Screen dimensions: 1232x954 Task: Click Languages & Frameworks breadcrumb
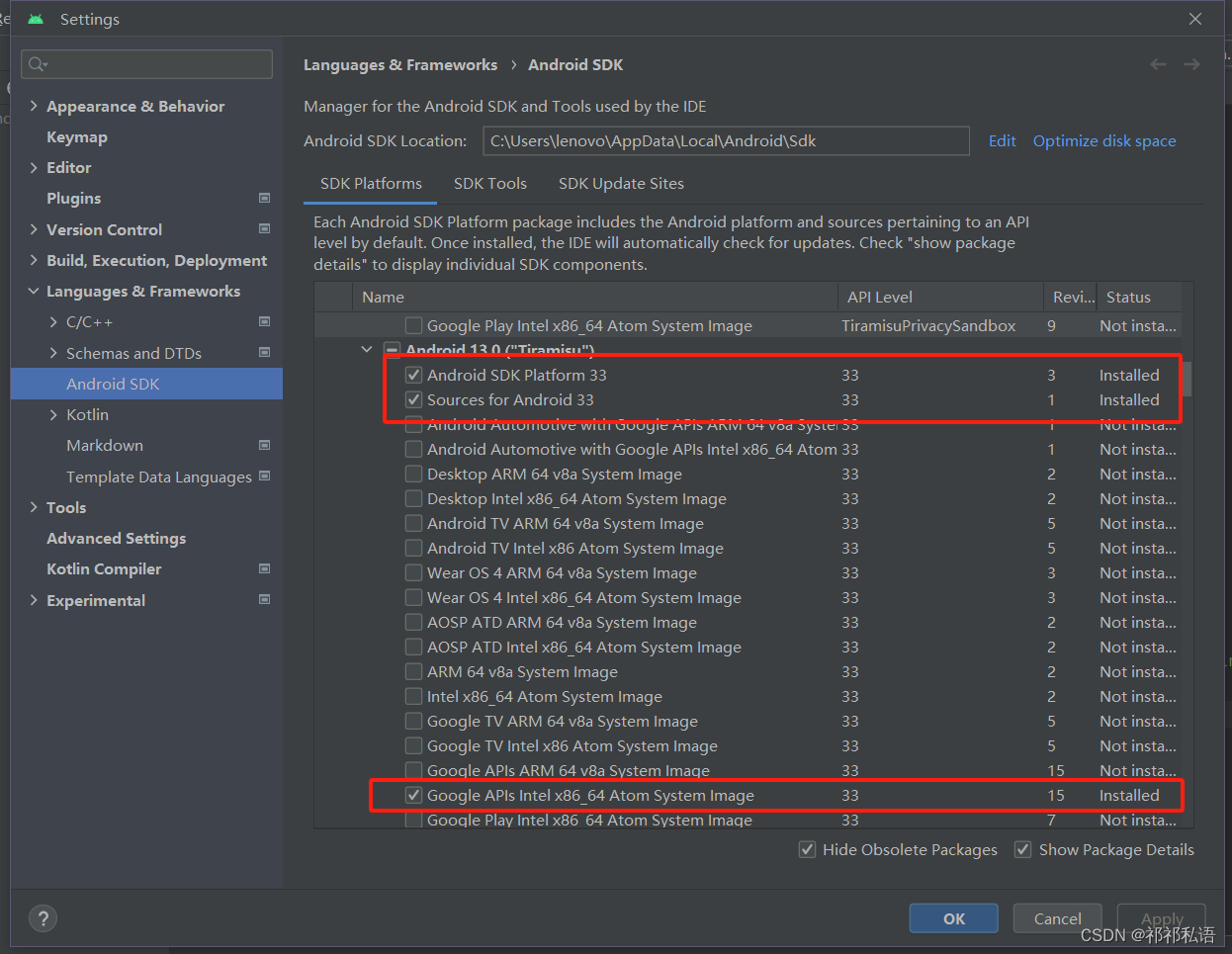tap(400, 64)
